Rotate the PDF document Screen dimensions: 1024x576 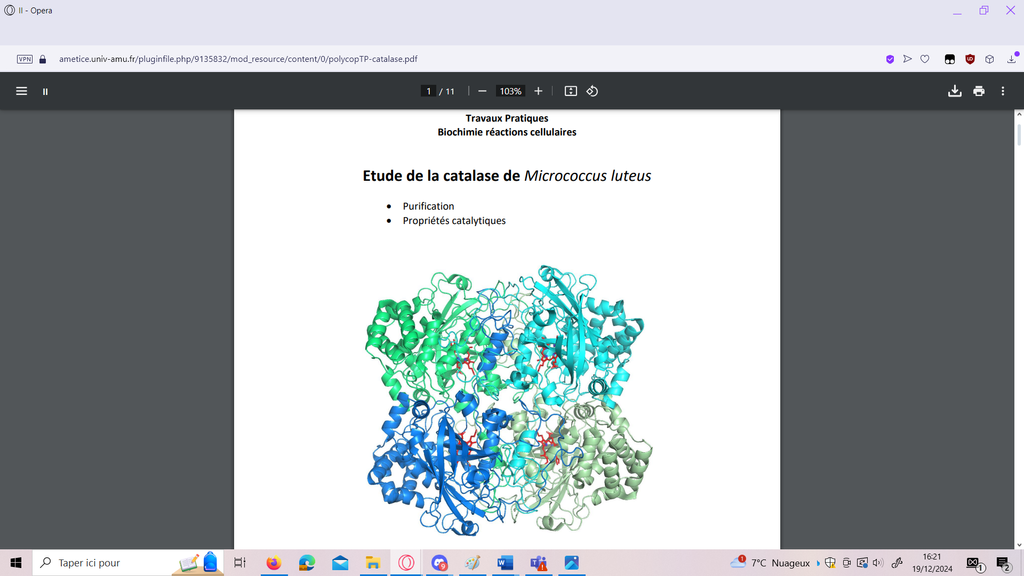click(x=592, y=91)
